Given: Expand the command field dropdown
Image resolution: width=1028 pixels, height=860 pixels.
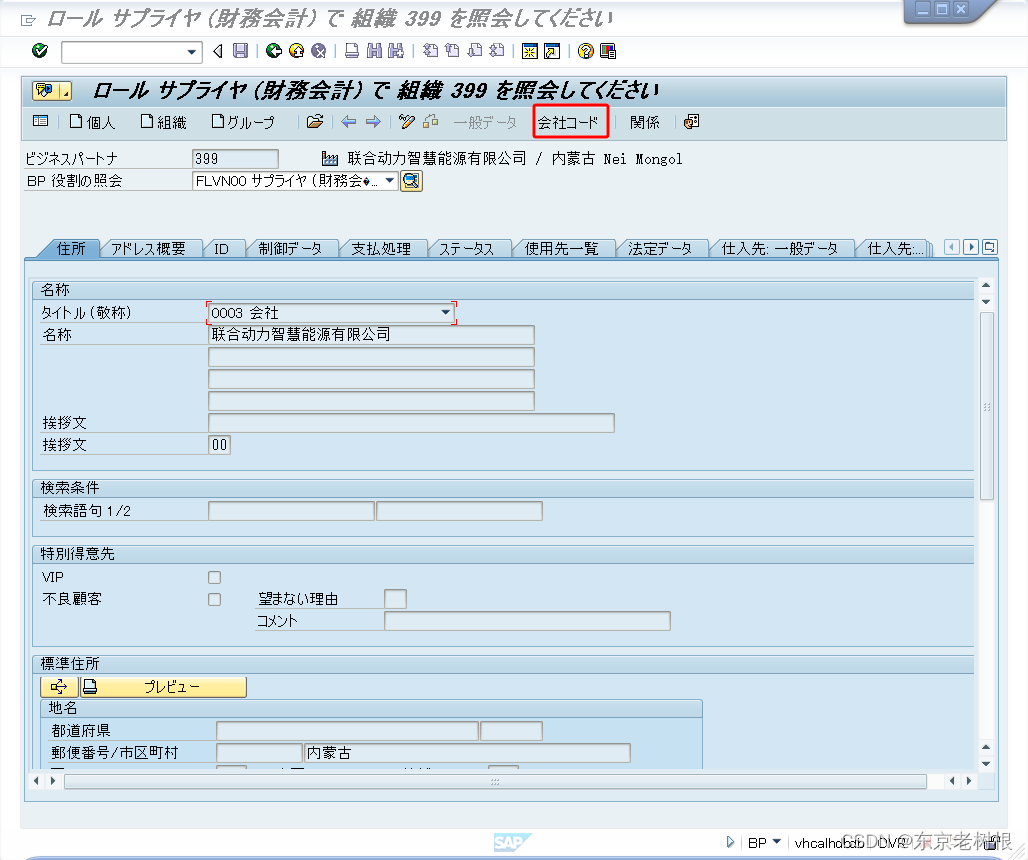Looking at the screenshot, I should coord(191,50).
